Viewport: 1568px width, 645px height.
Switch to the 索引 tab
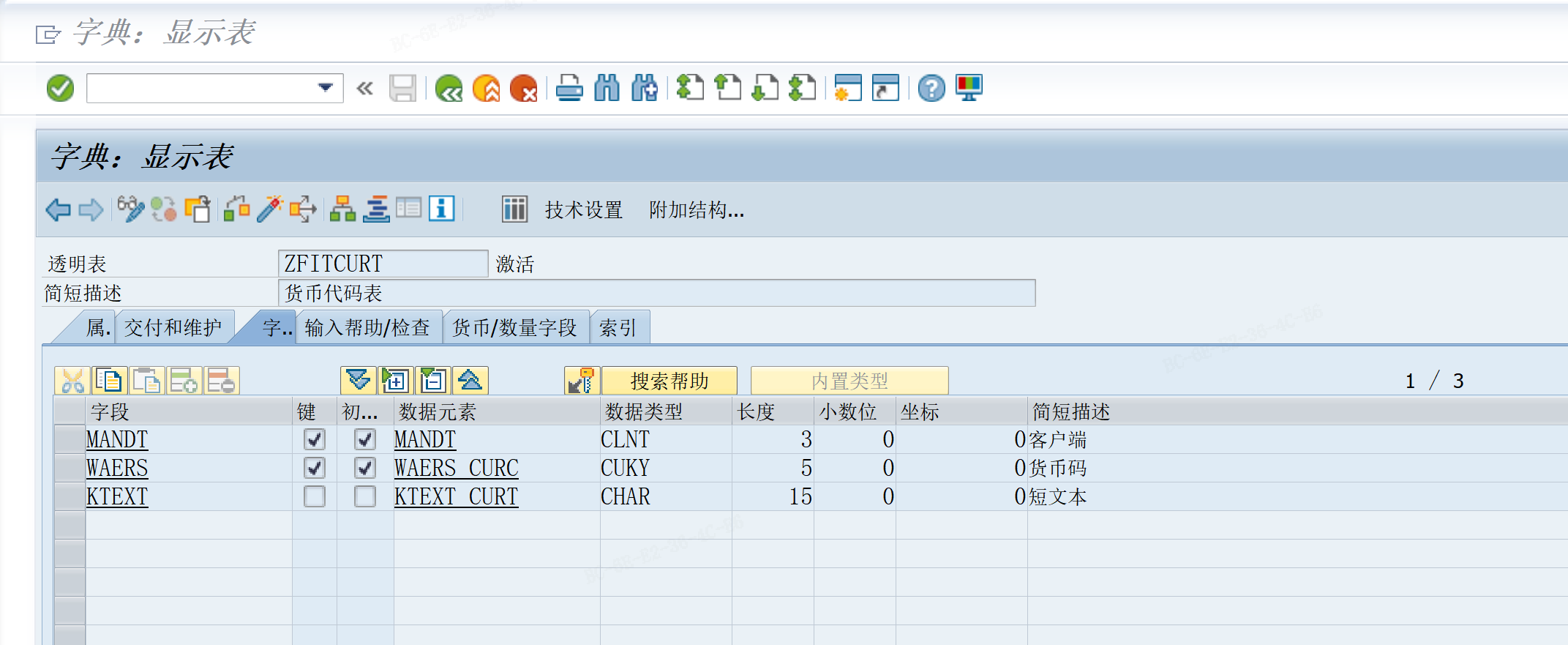click(618, 327)
